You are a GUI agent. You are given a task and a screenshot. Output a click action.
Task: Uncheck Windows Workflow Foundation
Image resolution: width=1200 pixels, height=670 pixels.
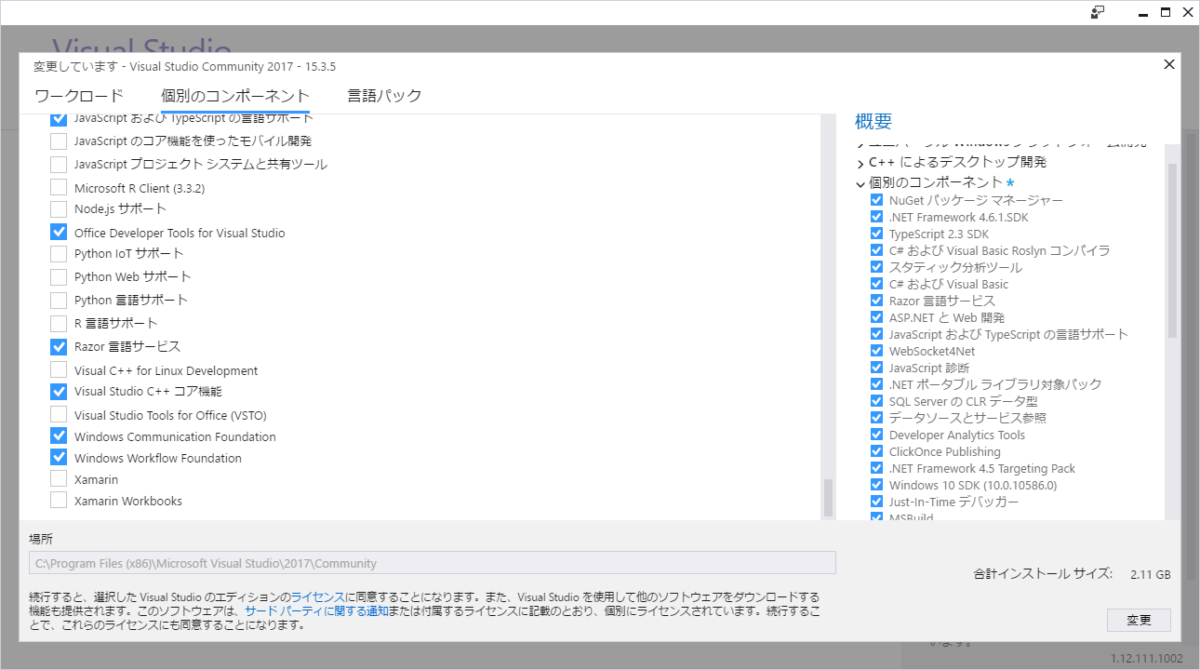click(58, 458)
